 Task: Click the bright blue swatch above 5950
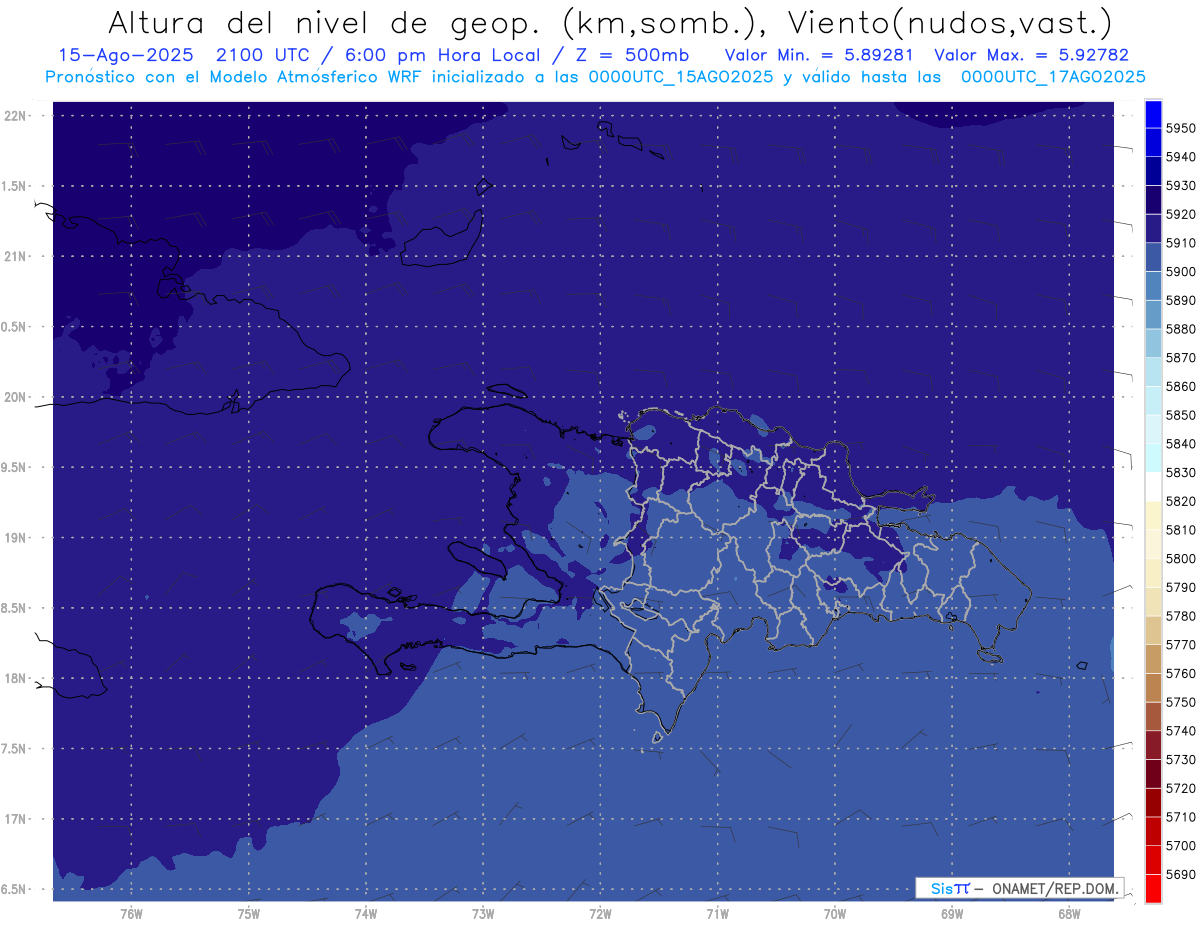point(1153,114)
